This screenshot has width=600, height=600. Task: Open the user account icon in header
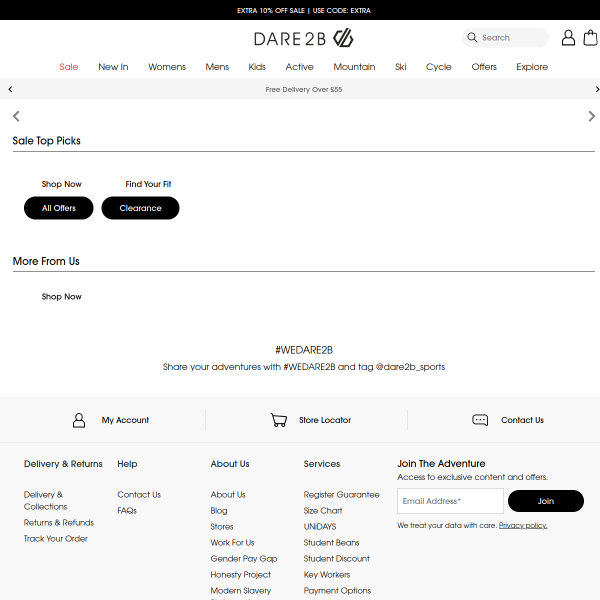coord(568,38)
